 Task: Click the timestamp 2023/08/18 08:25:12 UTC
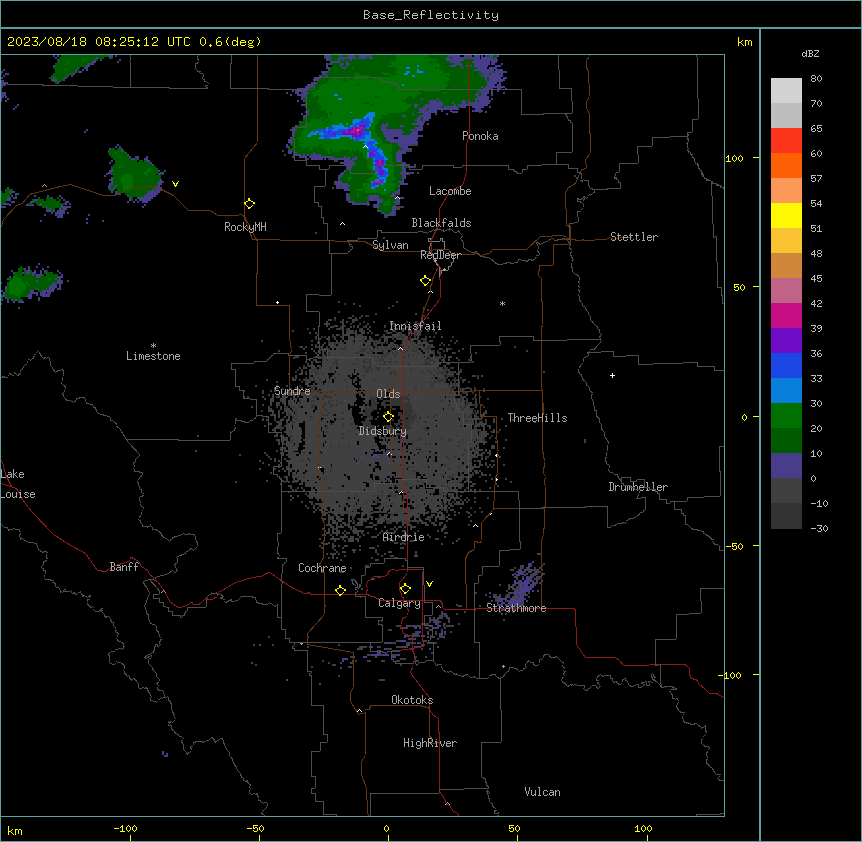[x=98, y=42]
